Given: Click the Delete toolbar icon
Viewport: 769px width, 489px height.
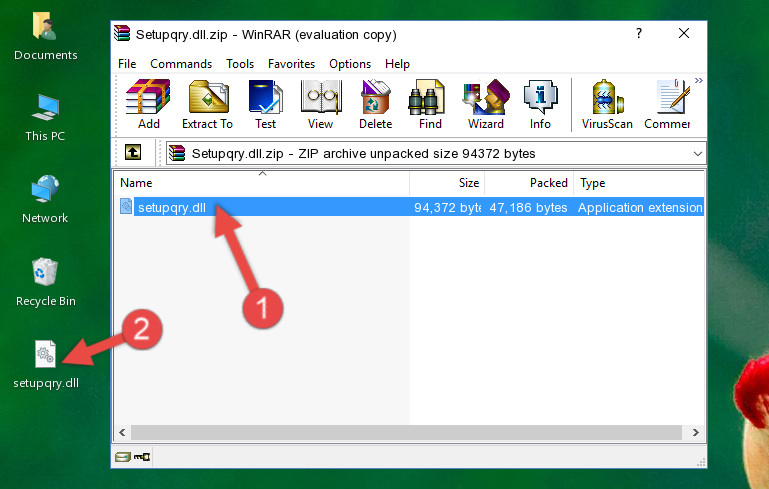Looking at the screenshot, I should [375, 104].
